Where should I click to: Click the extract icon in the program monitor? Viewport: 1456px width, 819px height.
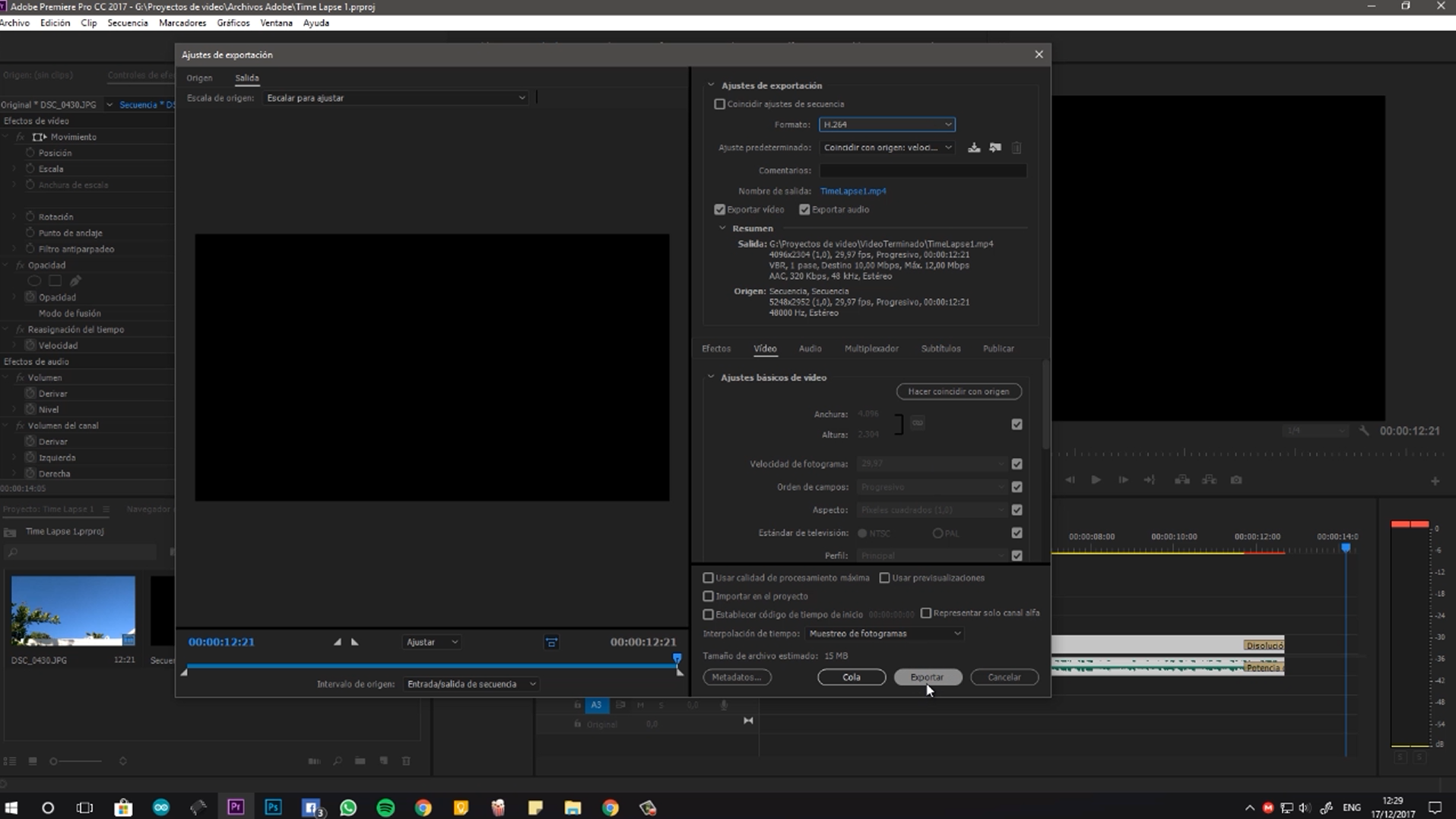pyautogui.click(x=1209, y=480)
